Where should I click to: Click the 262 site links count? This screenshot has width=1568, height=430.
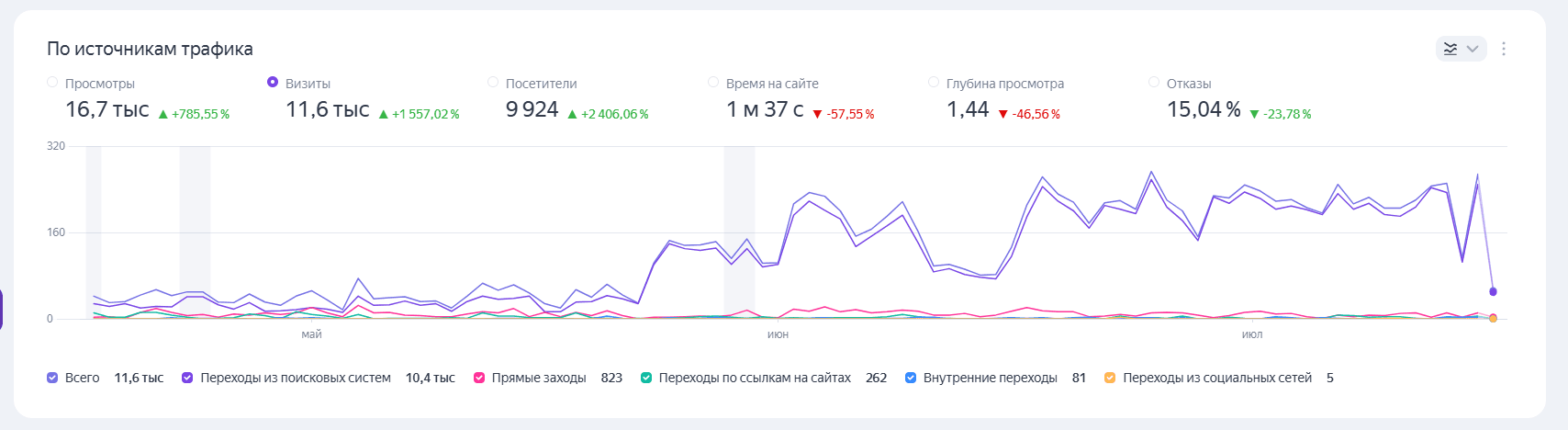[x=876, y=378]
